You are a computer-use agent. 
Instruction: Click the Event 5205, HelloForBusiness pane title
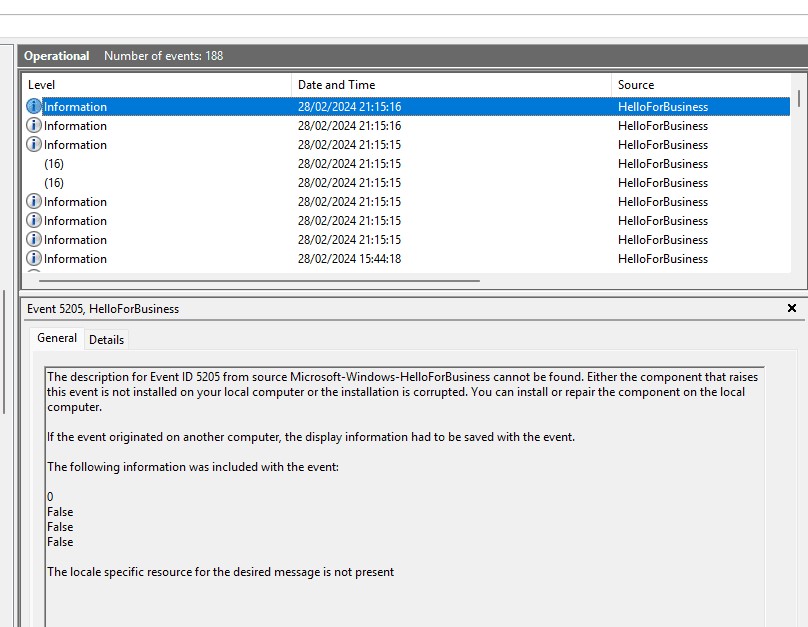click(x=103, y=309)
